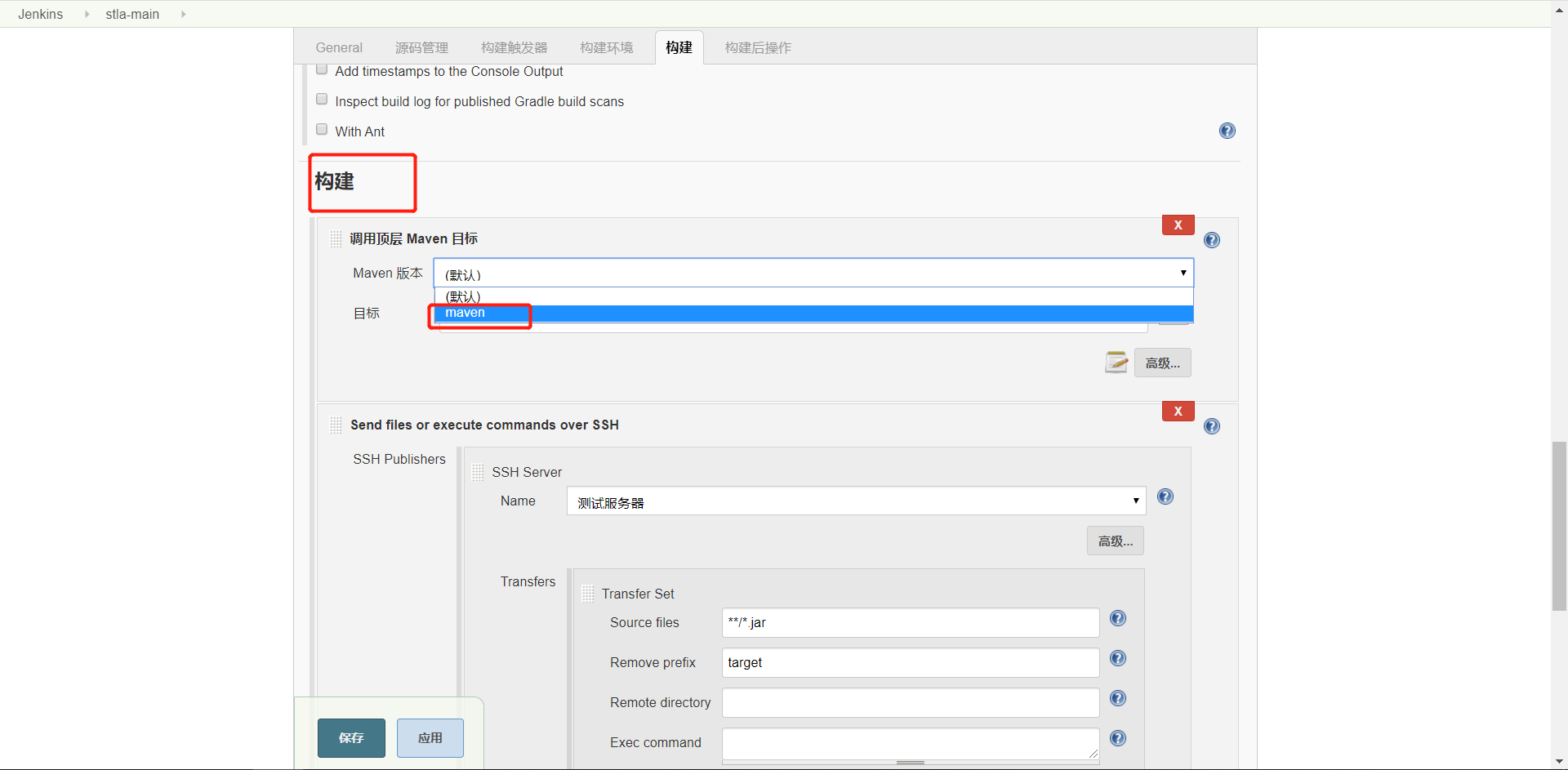This screenshot has height=770, width=1568.
Task: Switch to the 构建后操作 tab
Action: coord(757,47)
